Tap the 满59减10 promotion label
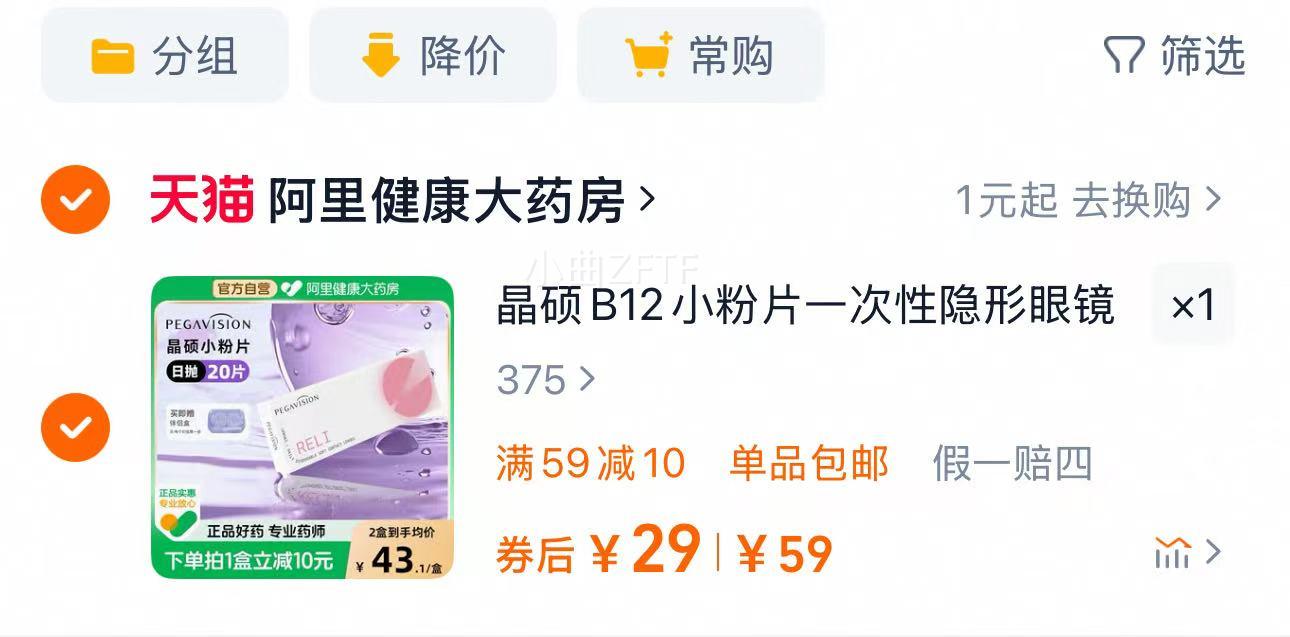Viewport: 1290px width, 637px height. (x=590, y=464)
